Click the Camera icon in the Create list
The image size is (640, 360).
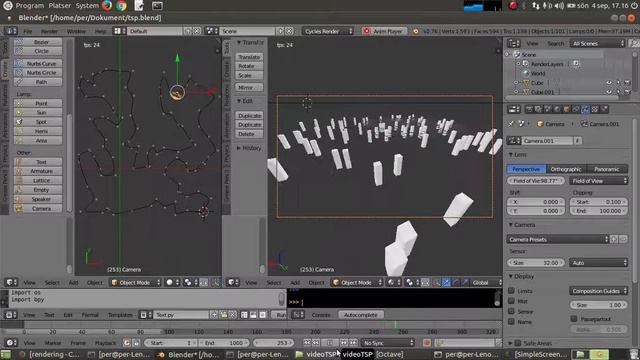pos(19,209)
